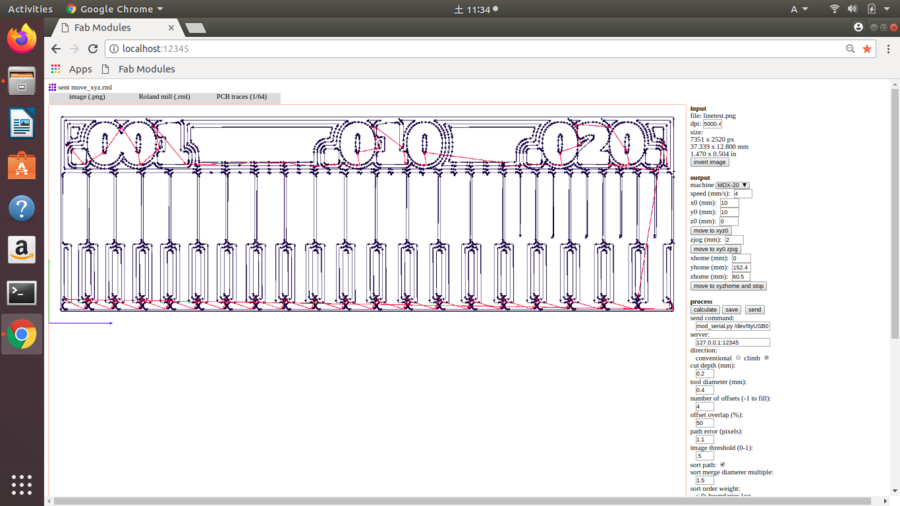Click the y0 (mm) field

pos(729,212)
